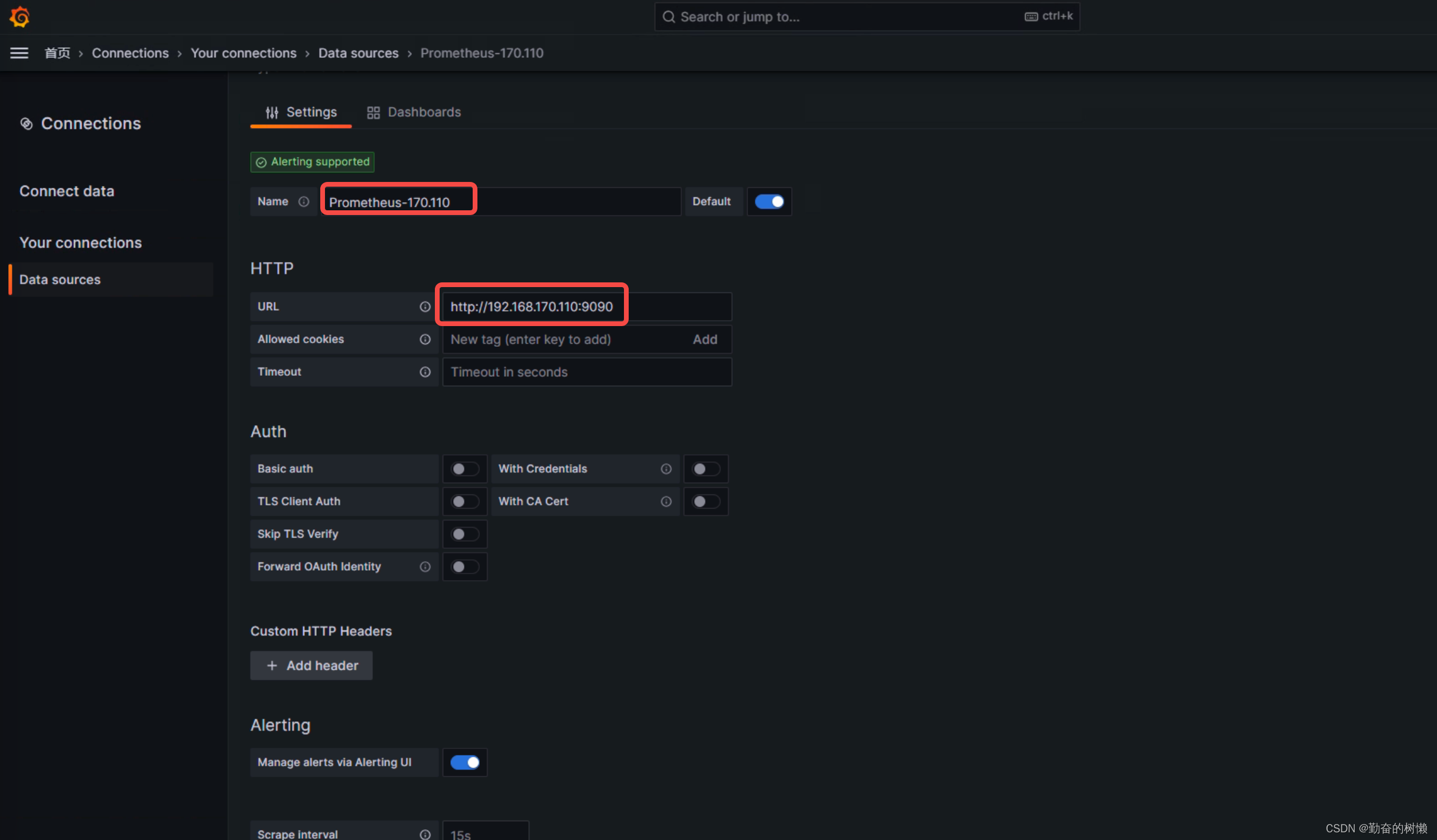Open Connect data in sidebar

point(67,191)
